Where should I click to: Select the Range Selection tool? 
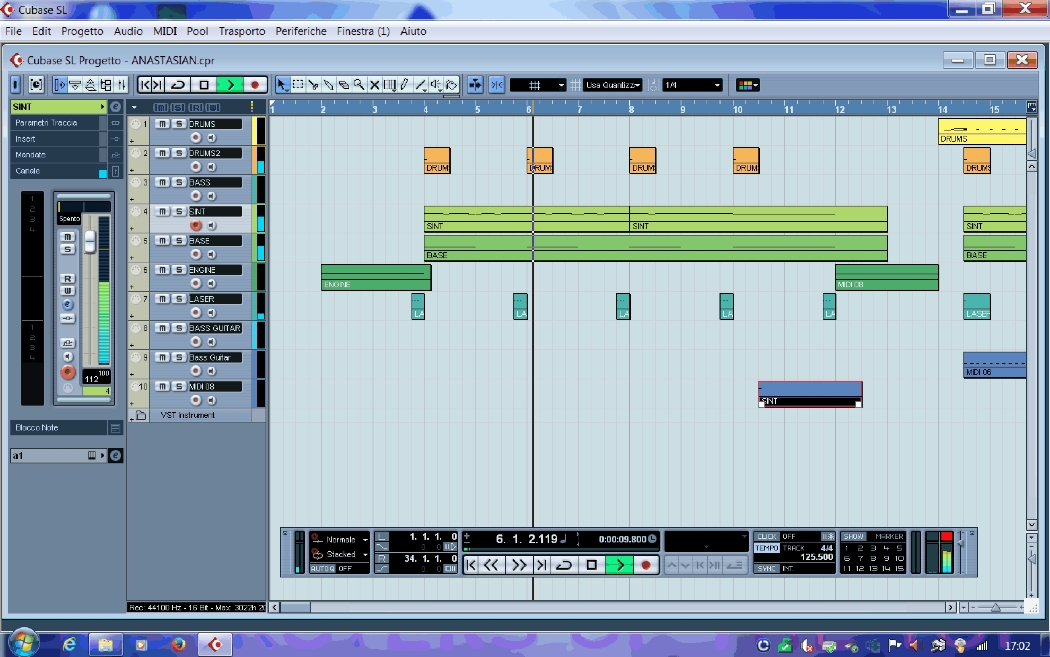coord(298,85)
